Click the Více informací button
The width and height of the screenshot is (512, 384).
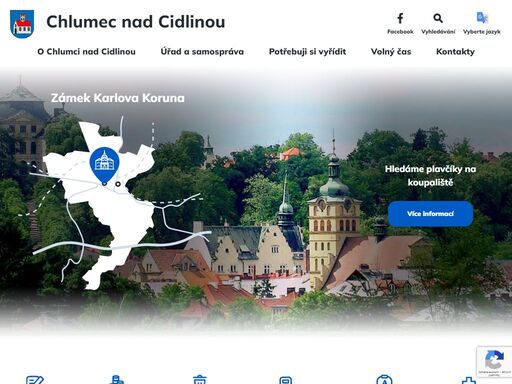pyautogui.click(x=430, y=214)
